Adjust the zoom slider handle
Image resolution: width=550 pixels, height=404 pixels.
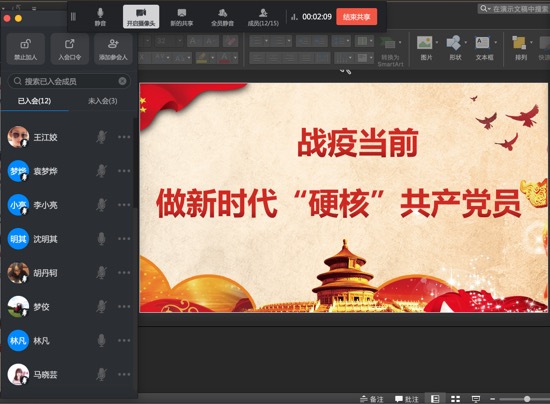(527, 399)
